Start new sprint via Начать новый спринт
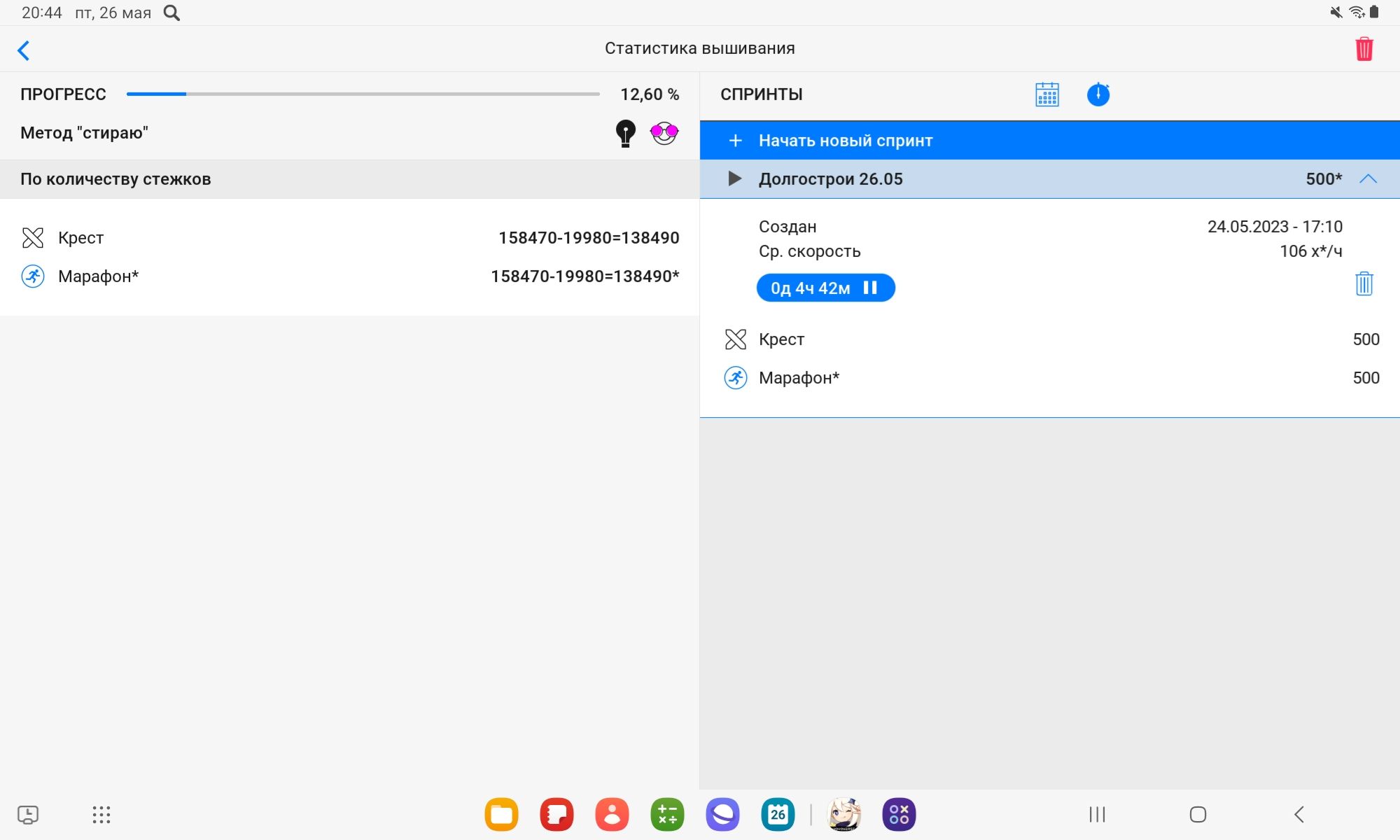This screenshot has width=1400, height=840. (845, 141)
